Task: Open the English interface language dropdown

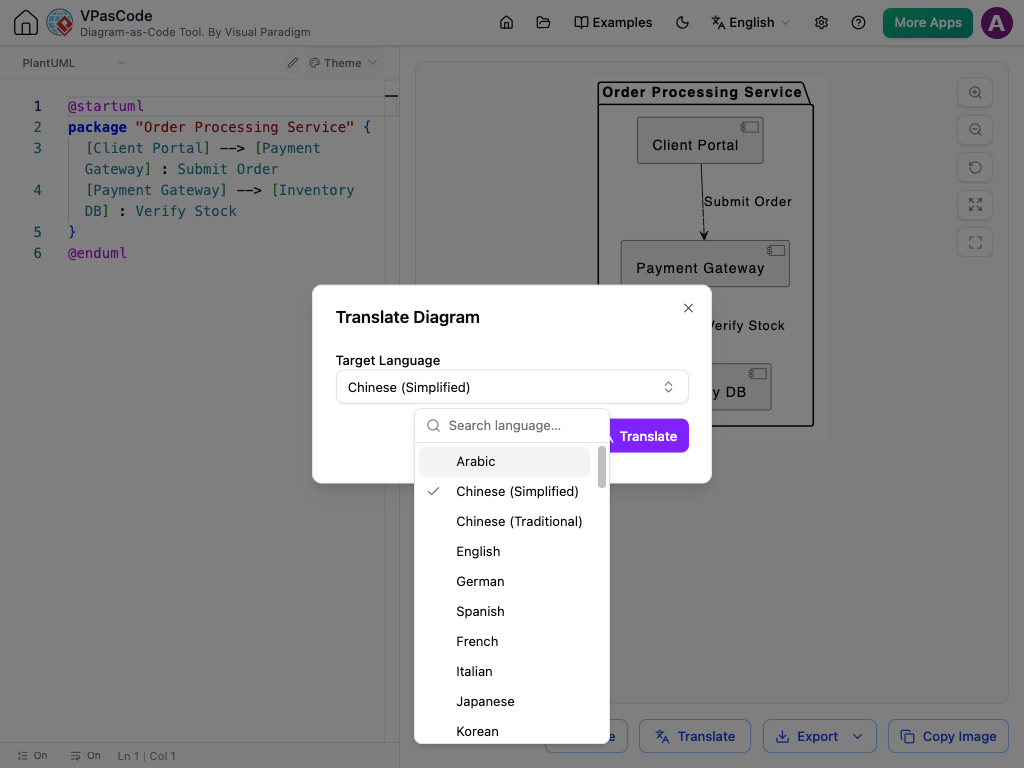Action: point(751,22)
